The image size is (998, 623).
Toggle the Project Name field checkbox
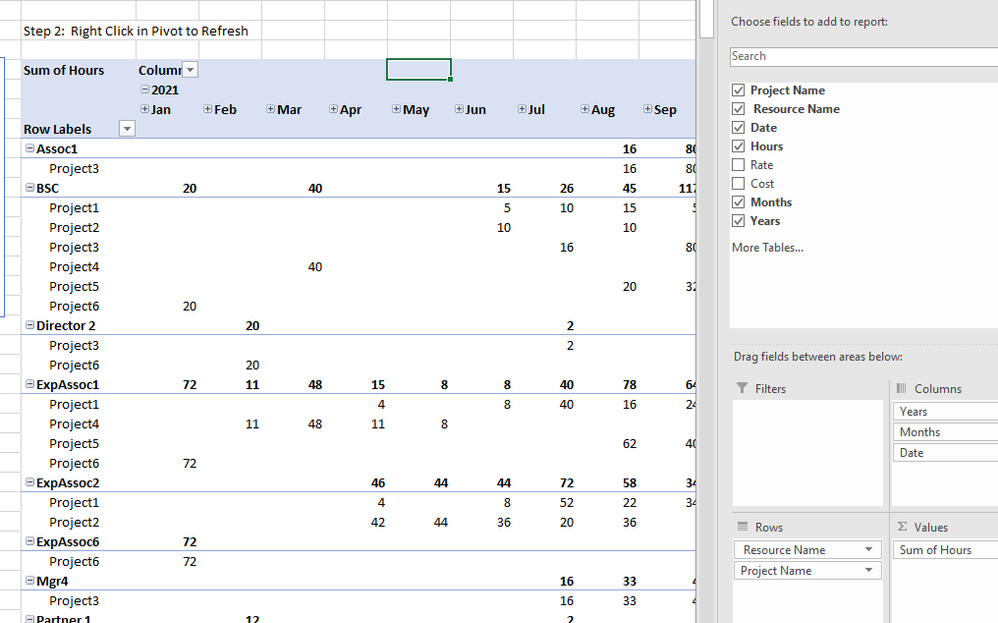coord(738,90)
